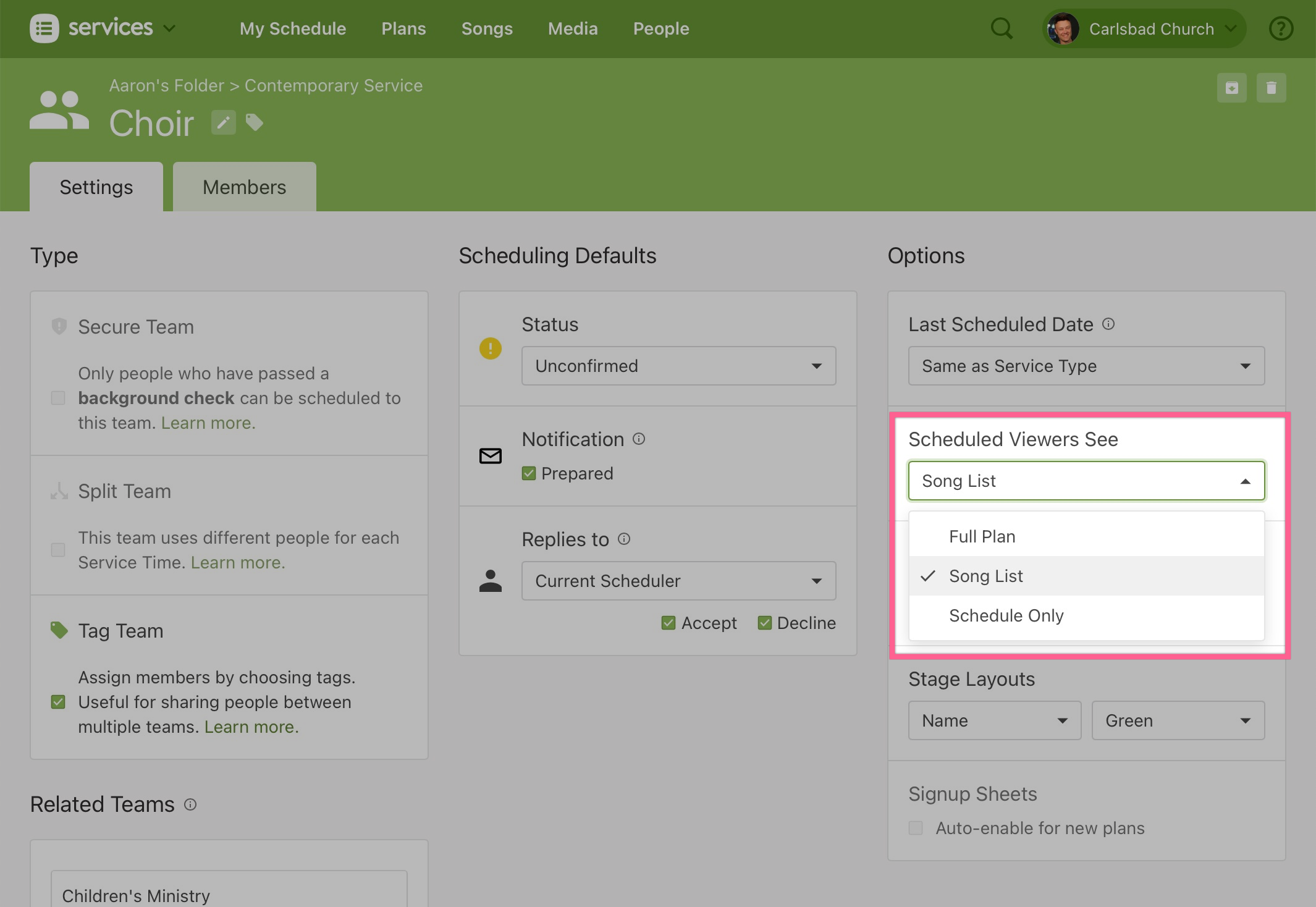Screen dimensions: 1316x907
Task: Click the trash delete team icon
Action: [x=1271, y=88]
